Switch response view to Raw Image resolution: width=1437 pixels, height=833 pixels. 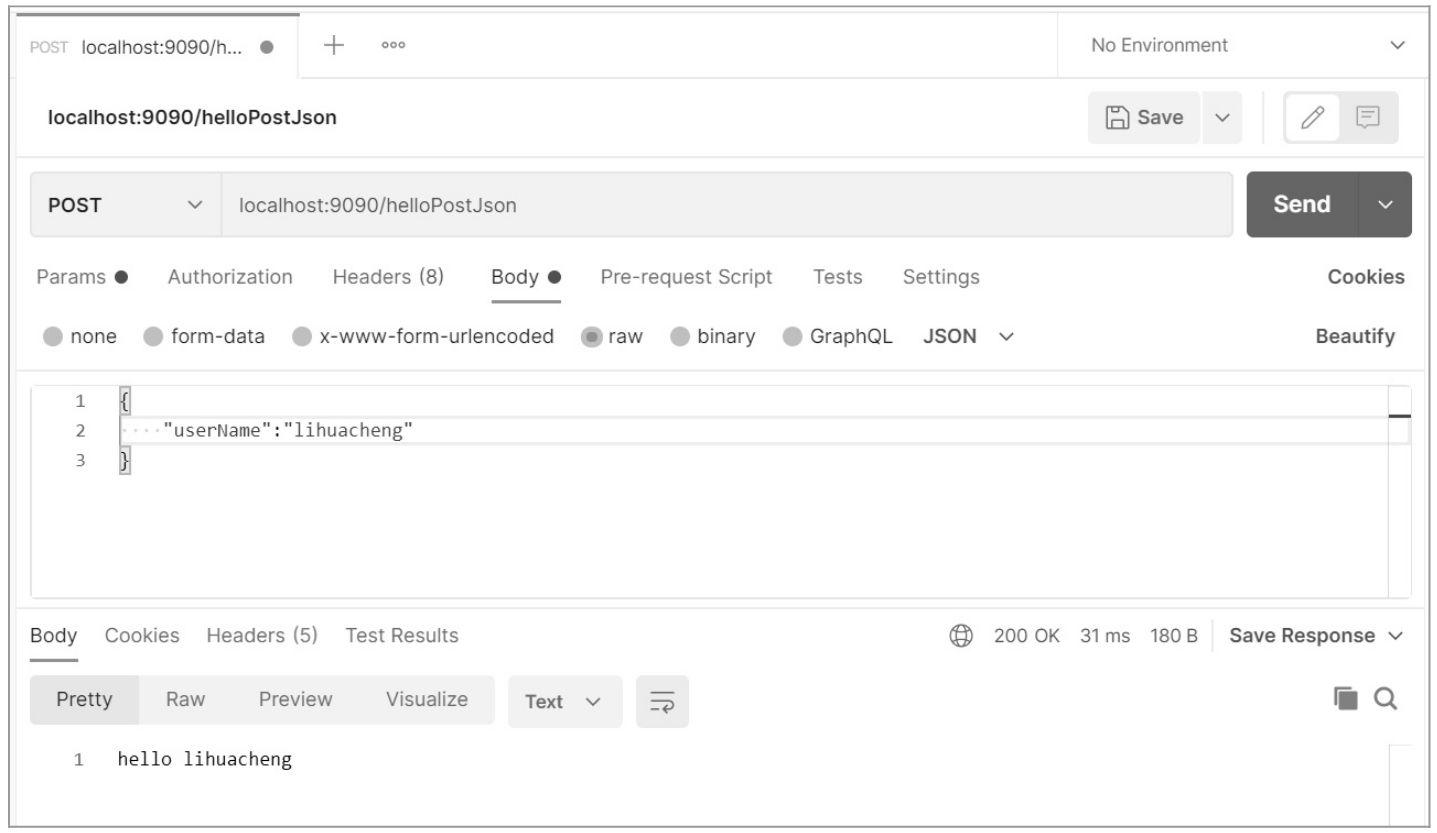[185, 700]
